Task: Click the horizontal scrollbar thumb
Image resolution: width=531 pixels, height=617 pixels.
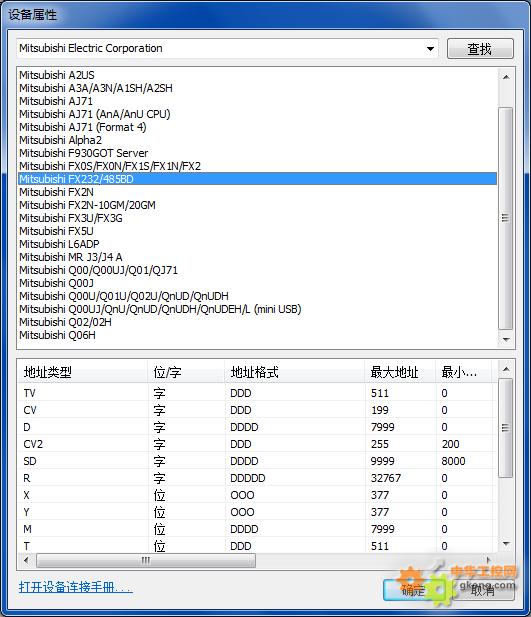Action: [x=146, y=560]
